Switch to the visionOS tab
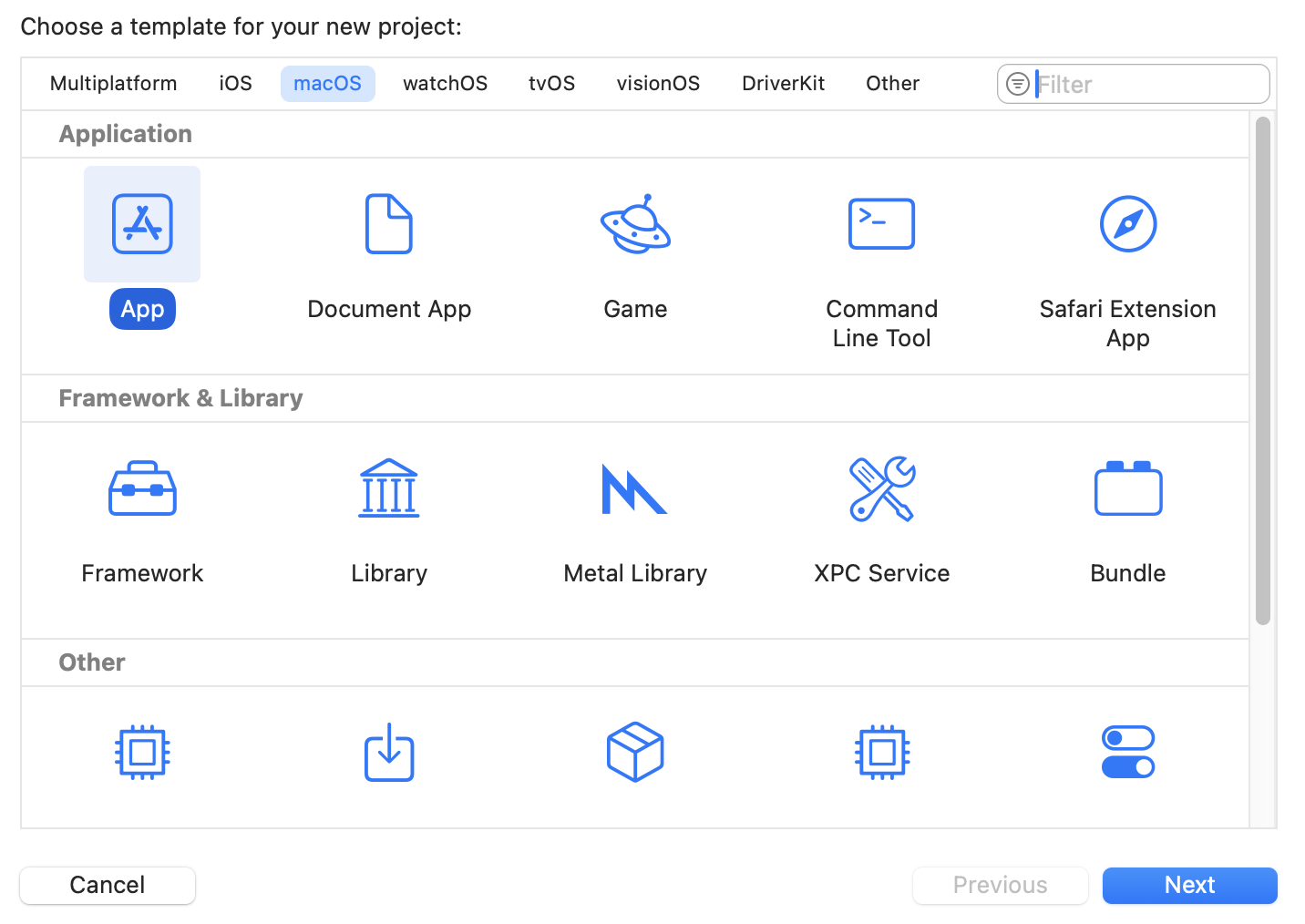Image resolution: width=1305 pixels, height=924 pixels. pyautogui.click(x=658, y=84)
